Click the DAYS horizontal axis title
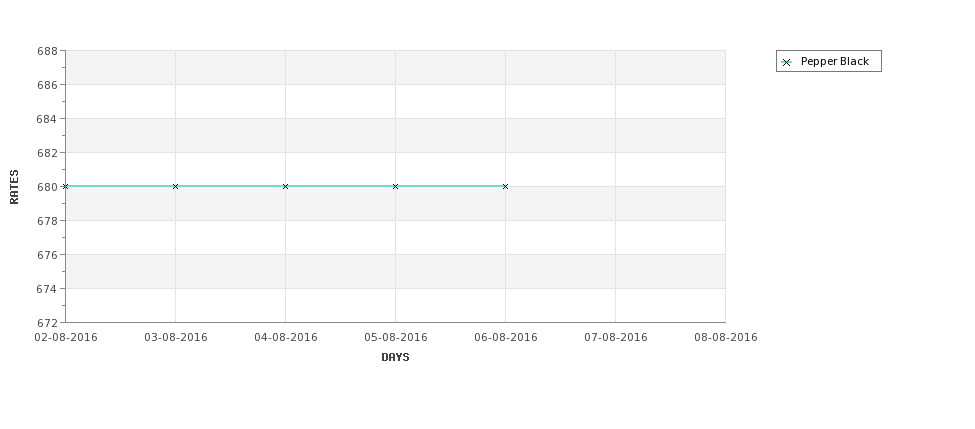This screenshot has height=429, width=975. click(395, 358)
